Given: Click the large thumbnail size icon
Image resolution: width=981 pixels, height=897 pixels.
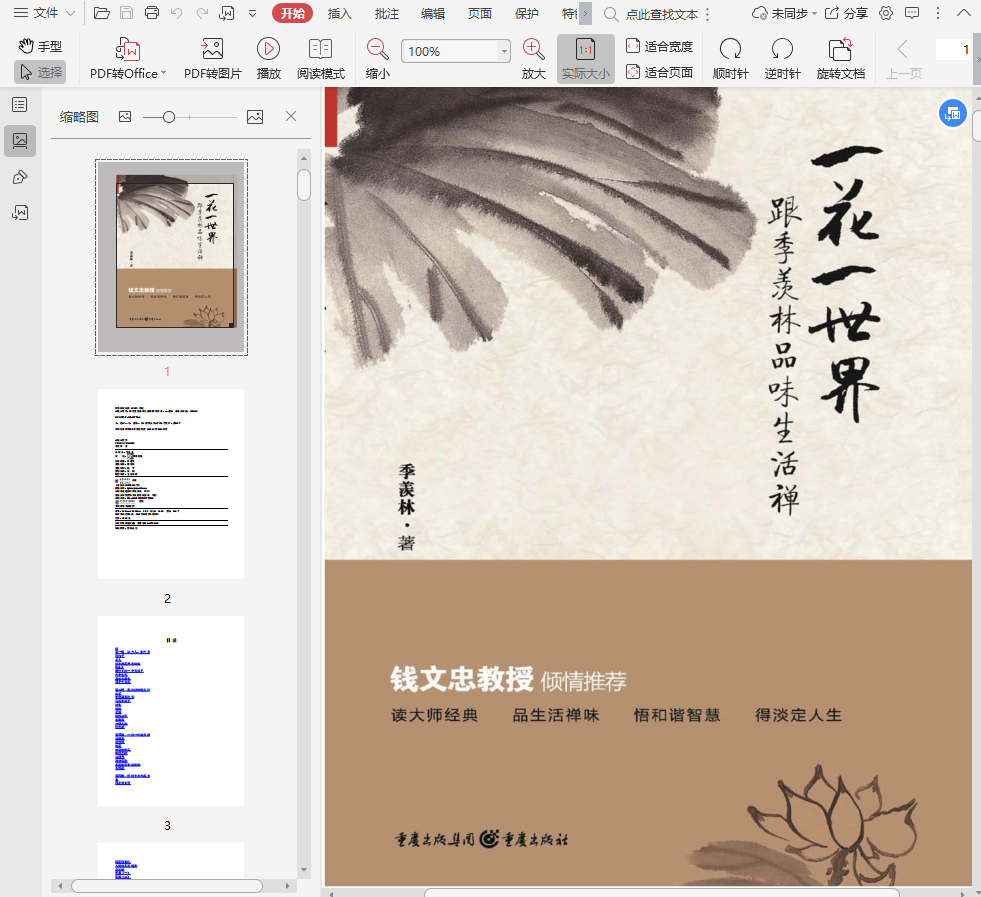Looking at the screenshot, I should click(255, 117).
